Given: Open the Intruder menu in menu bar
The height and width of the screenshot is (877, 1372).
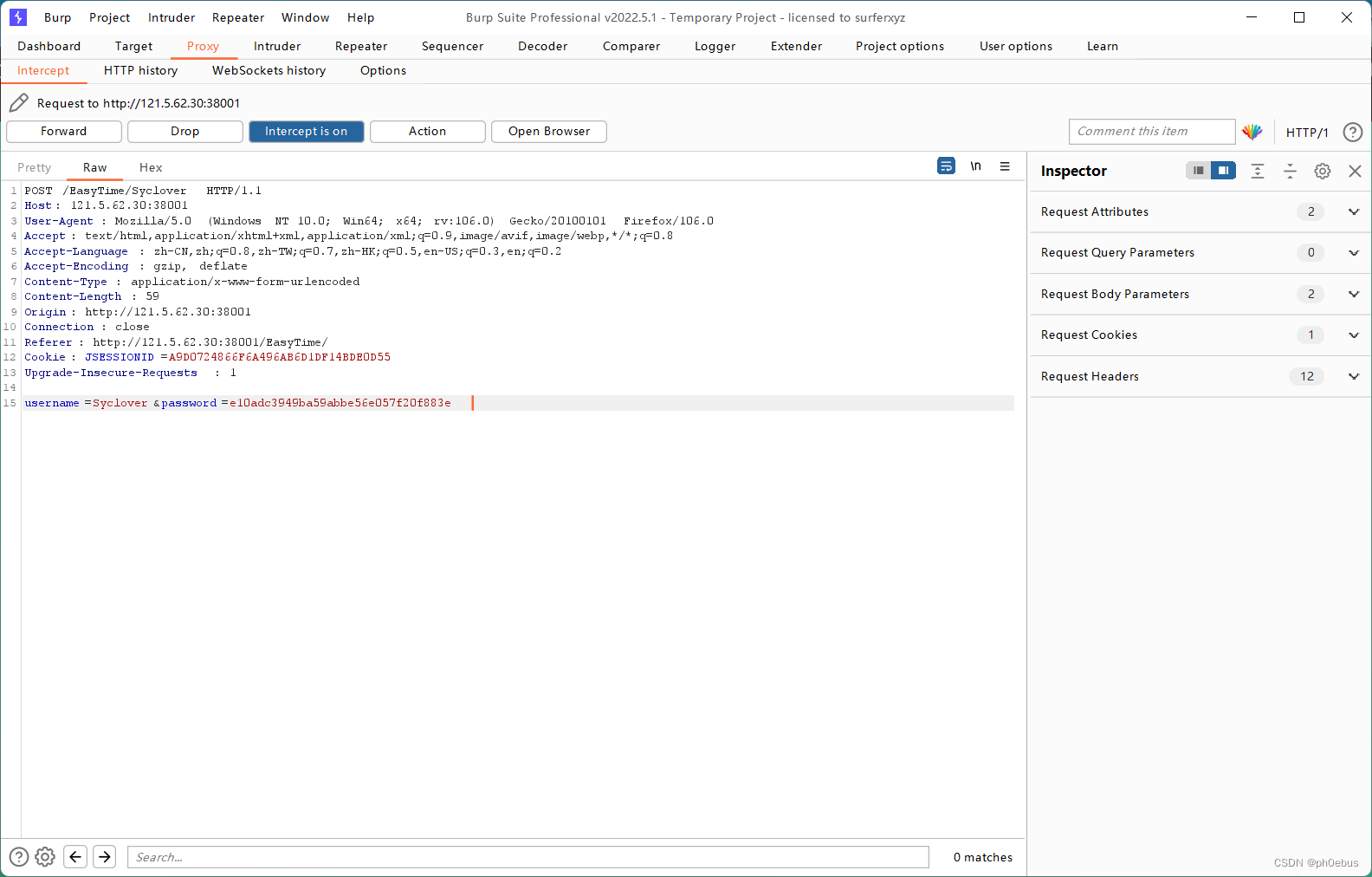Looking at the screenshot, I should (x=171, y=17).
